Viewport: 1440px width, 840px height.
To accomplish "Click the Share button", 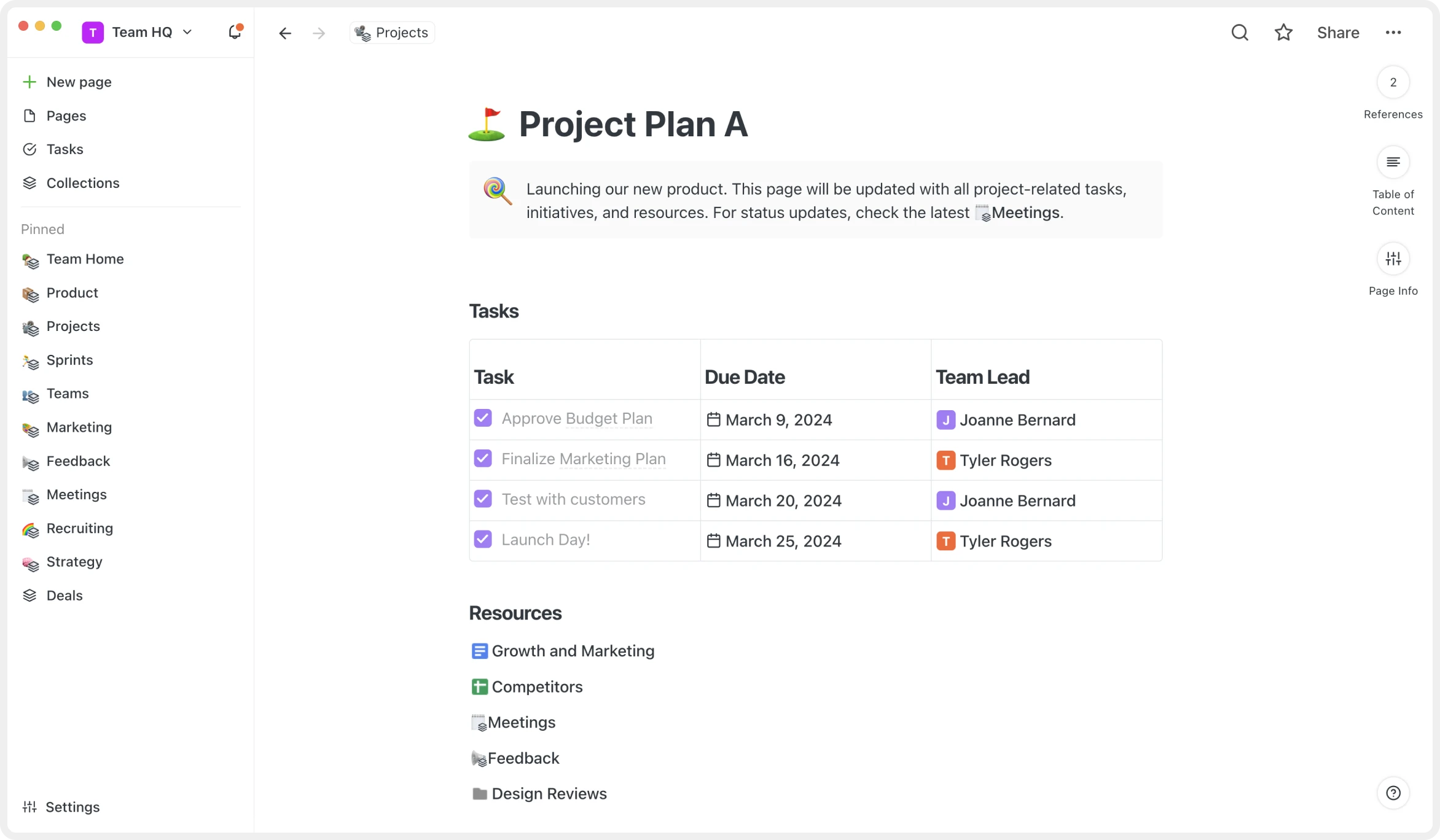I will pos(1337,32).
